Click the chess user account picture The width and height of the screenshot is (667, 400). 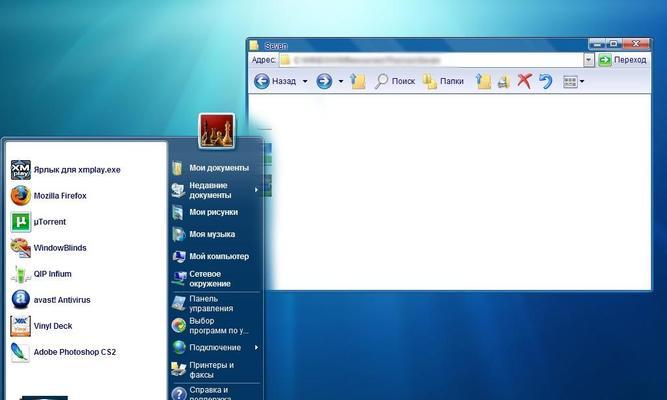(217, 131)
